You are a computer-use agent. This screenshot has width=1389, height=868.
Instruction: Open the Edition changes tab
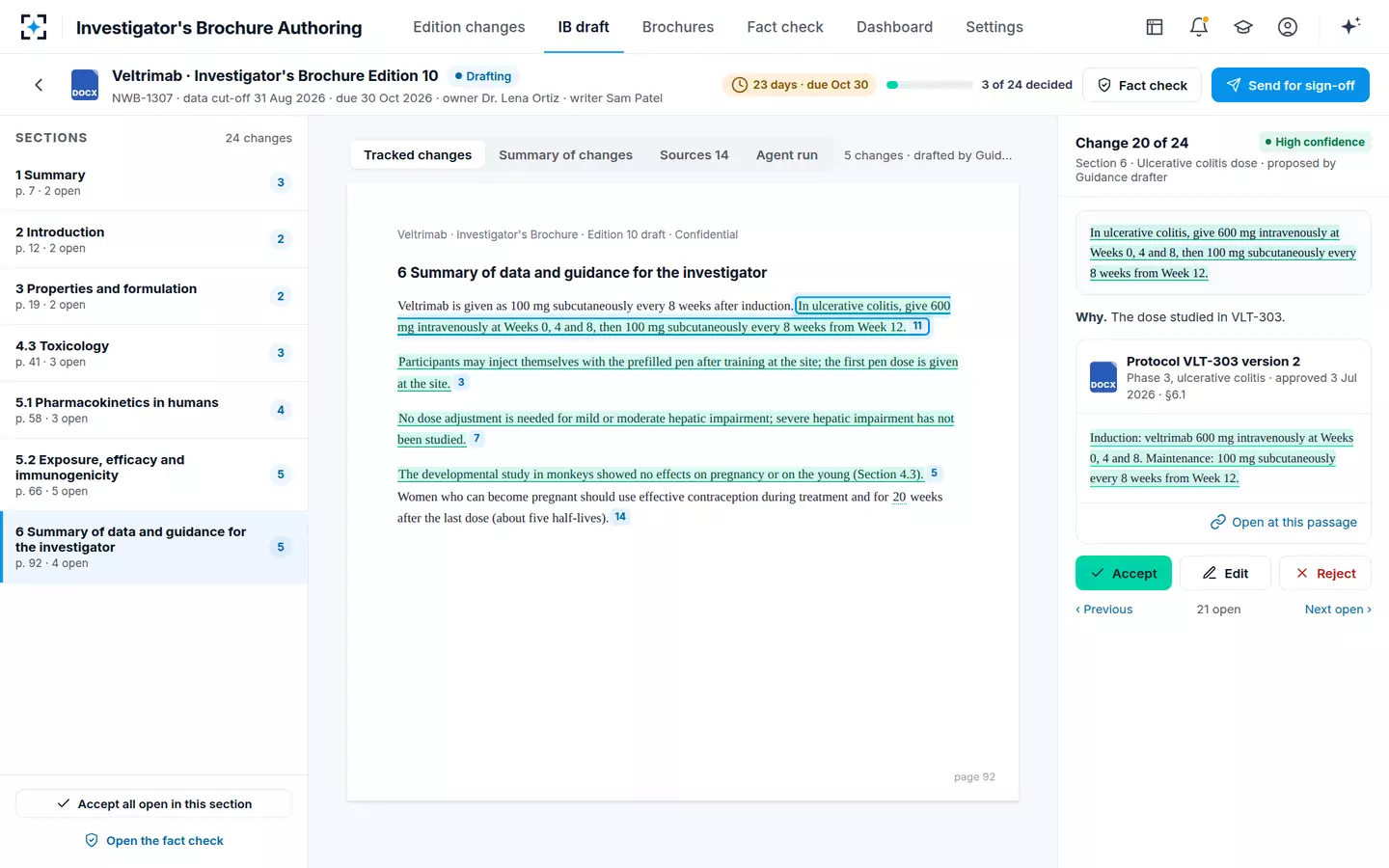469,27
